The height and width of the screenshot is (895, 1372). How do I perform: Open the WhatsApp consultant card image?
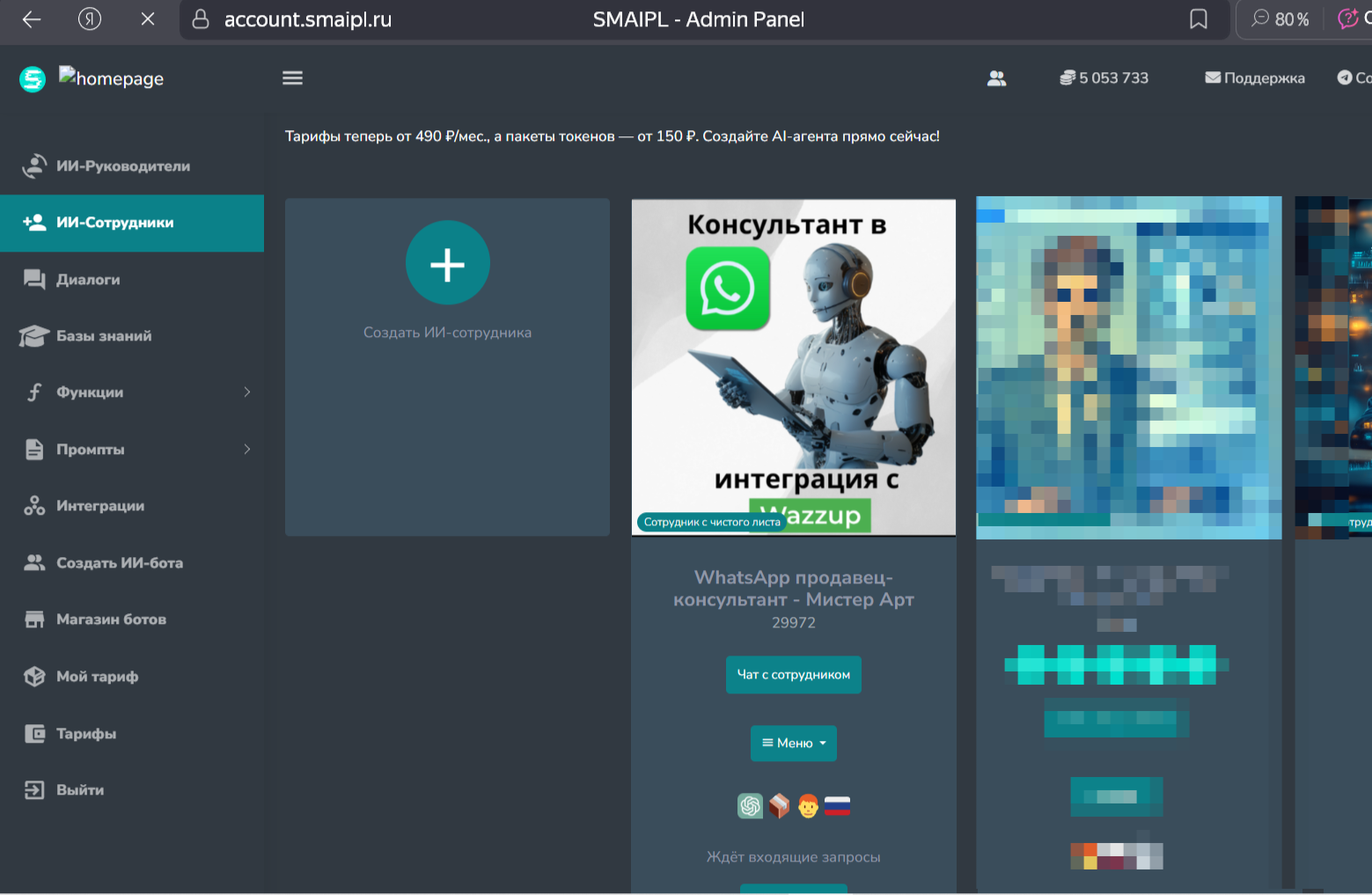794,367
